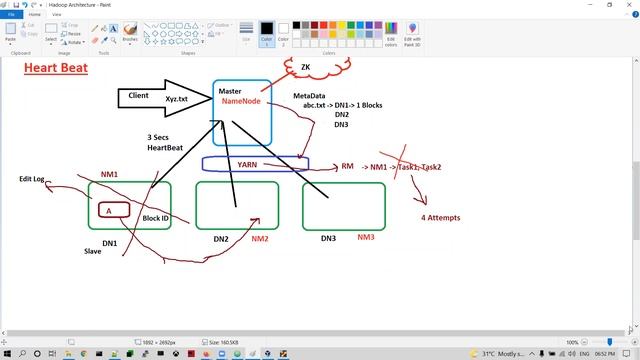Choose the purple color swatch

(378, 25)
